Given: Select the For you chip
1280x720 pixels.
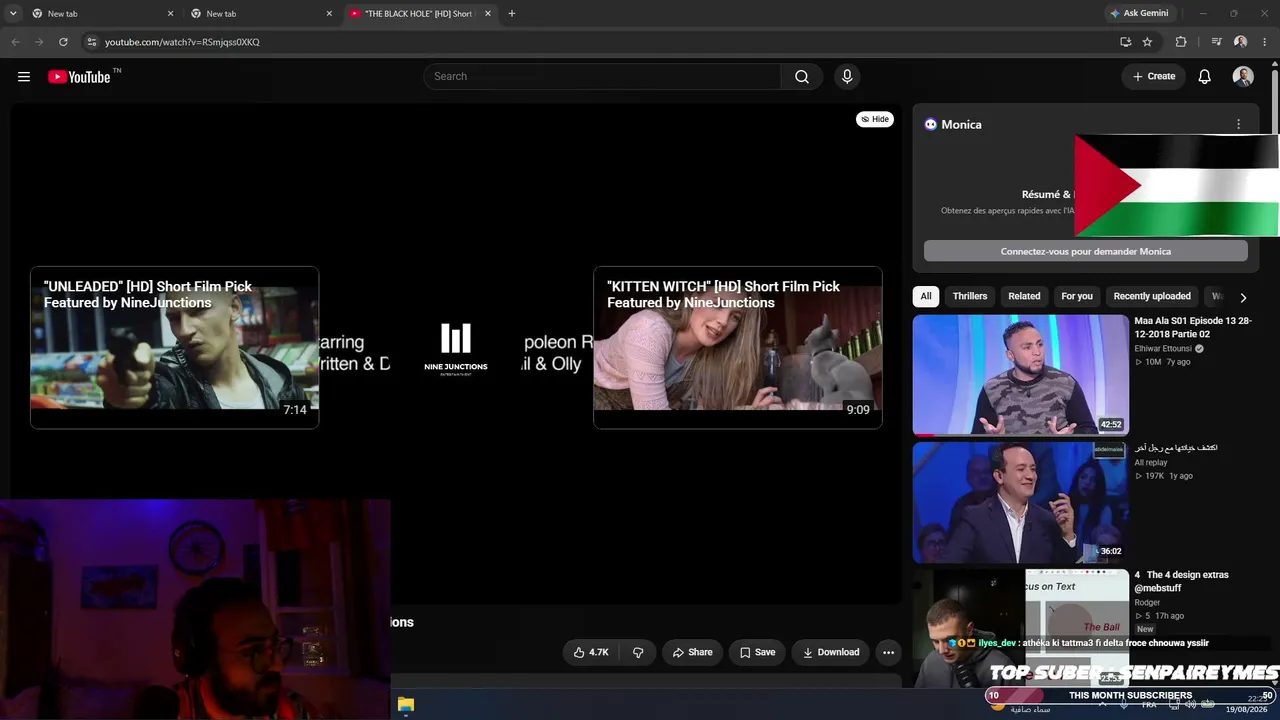Looking at the screenshot, I should (1077, 297).
